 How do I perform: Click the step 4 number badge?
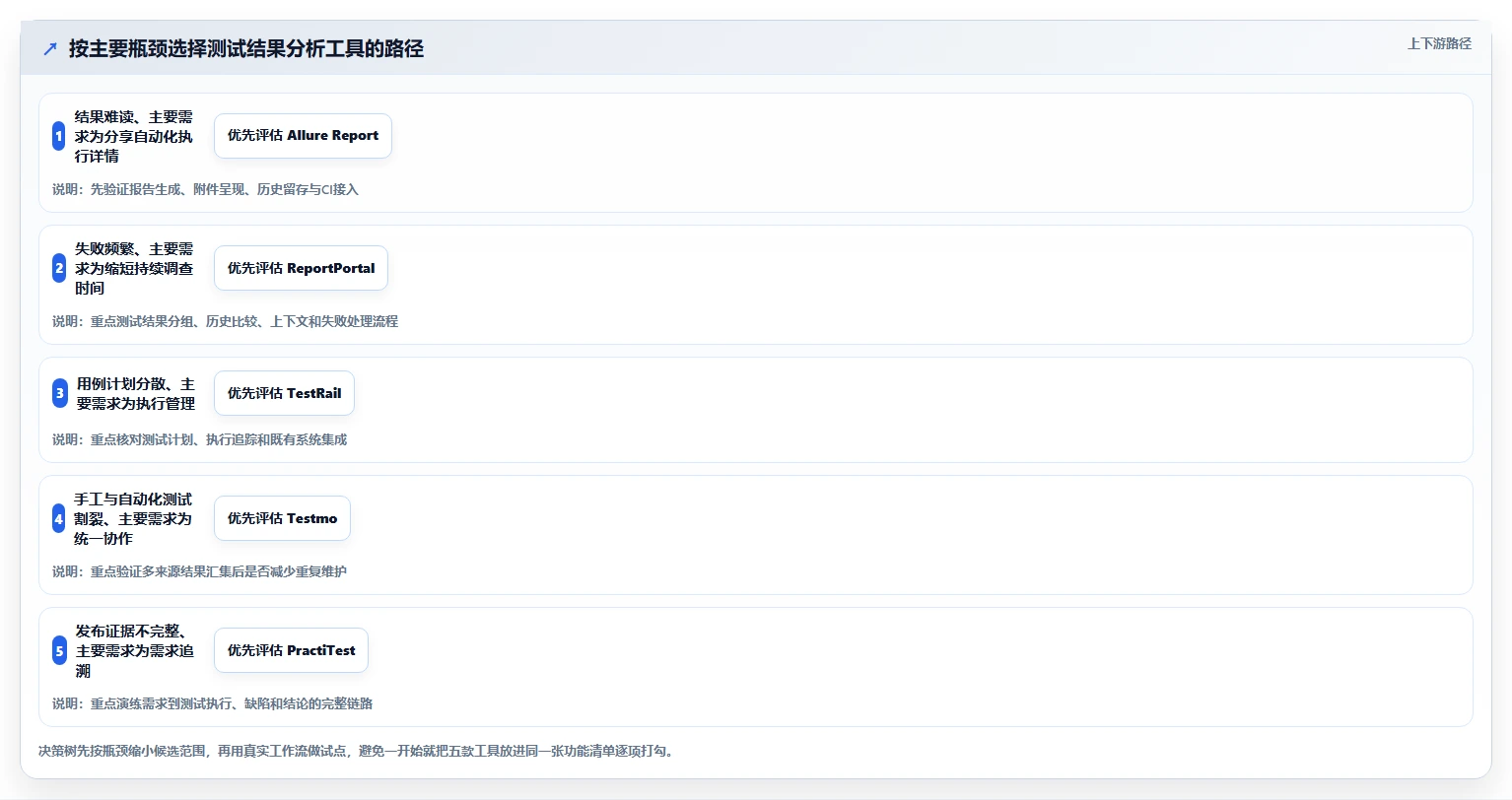pos(59,518)
